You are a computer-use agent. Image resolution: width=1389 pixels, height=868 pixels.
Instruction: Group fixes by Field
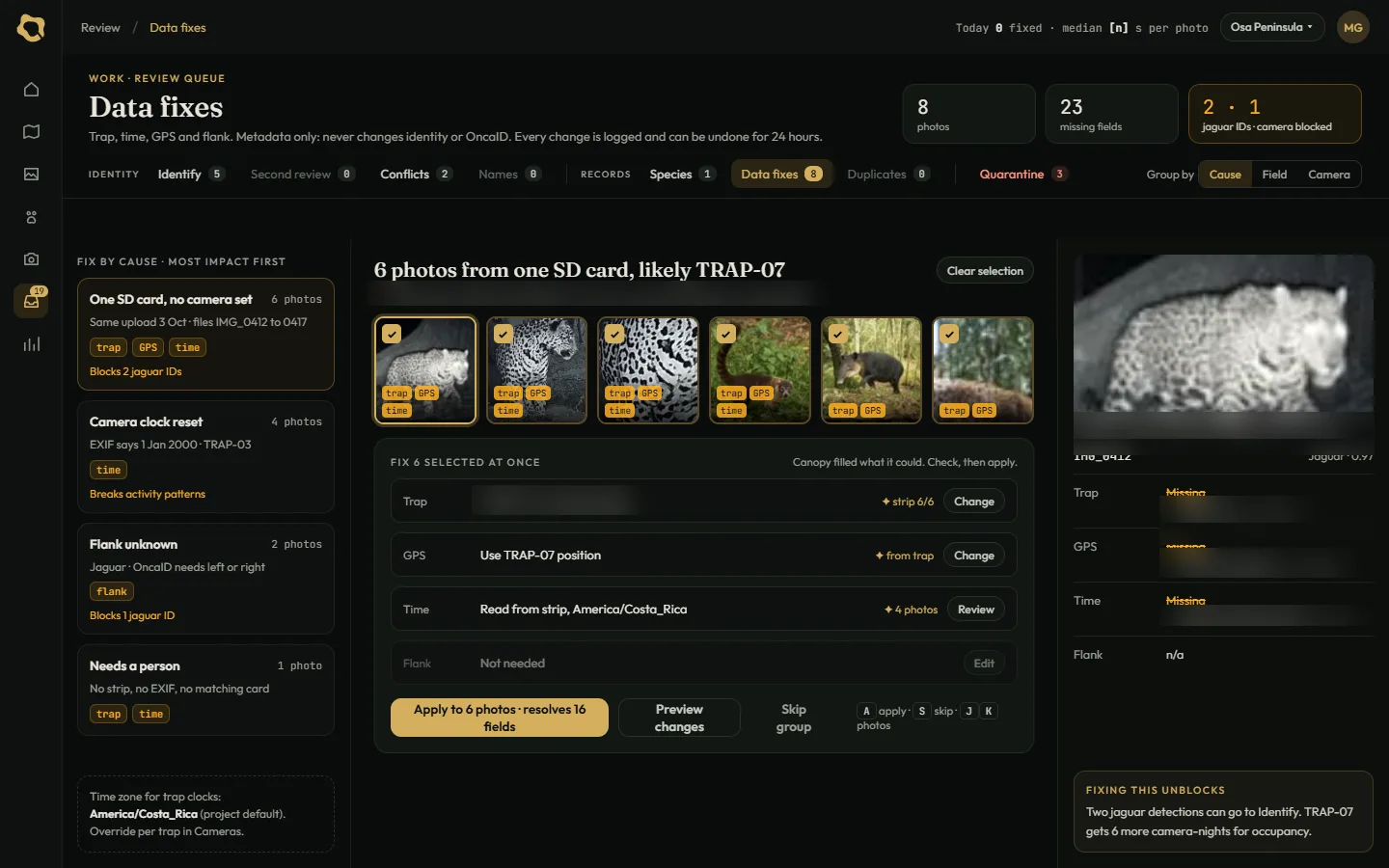1274,175
